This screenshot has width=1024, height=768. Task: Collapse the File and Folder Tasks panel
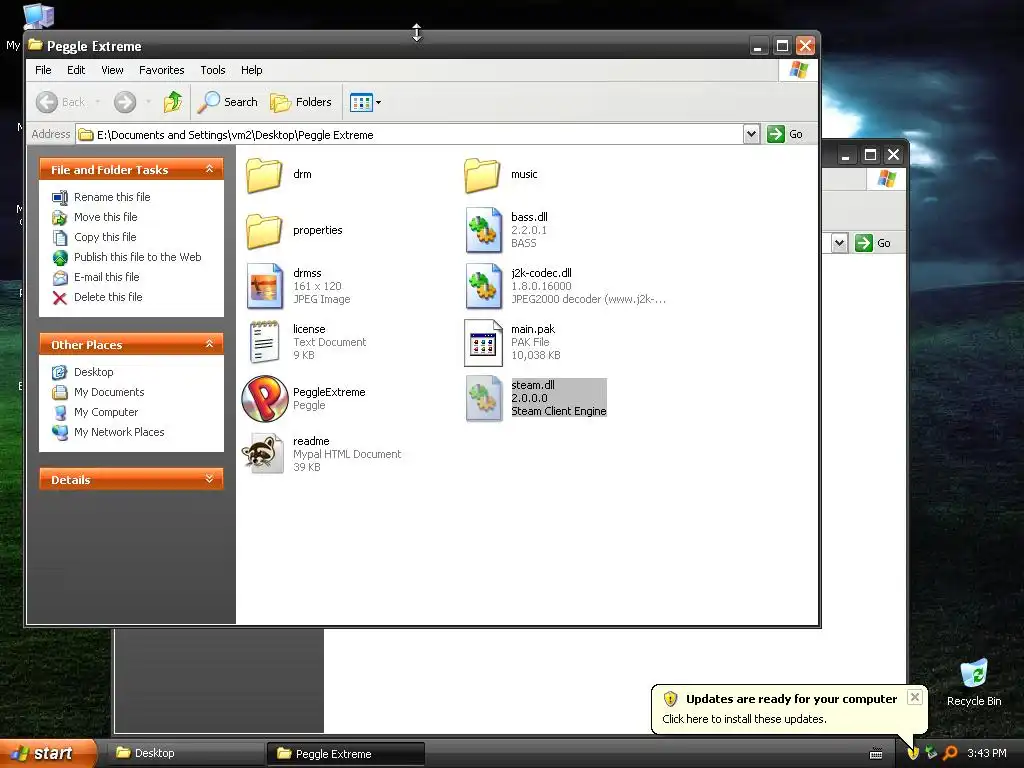[209, 169]
